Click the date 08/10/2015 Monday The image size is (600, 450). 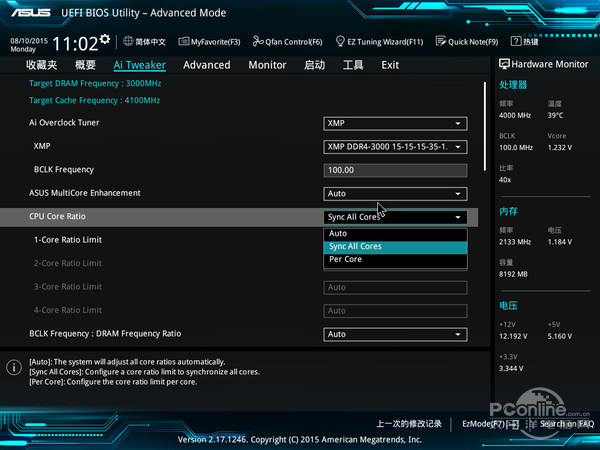click(29, 45)
